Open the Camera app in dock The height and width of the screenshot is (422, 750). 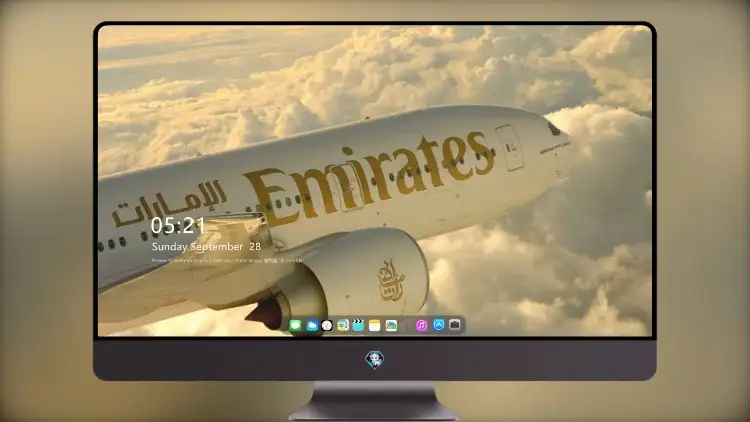[x=454, y=325]
